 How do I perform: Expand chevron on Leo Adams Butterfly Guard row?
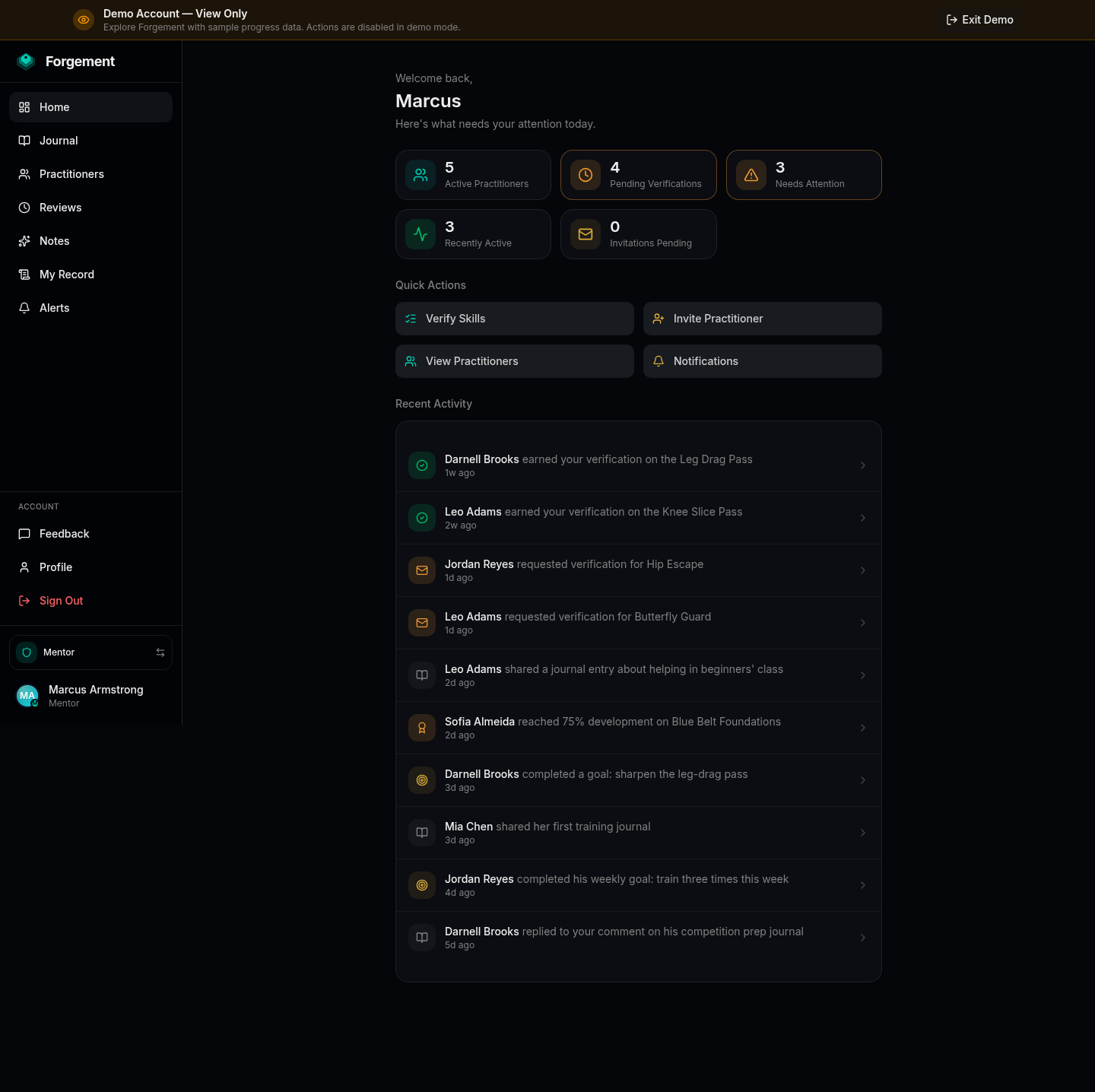point(863,623)
